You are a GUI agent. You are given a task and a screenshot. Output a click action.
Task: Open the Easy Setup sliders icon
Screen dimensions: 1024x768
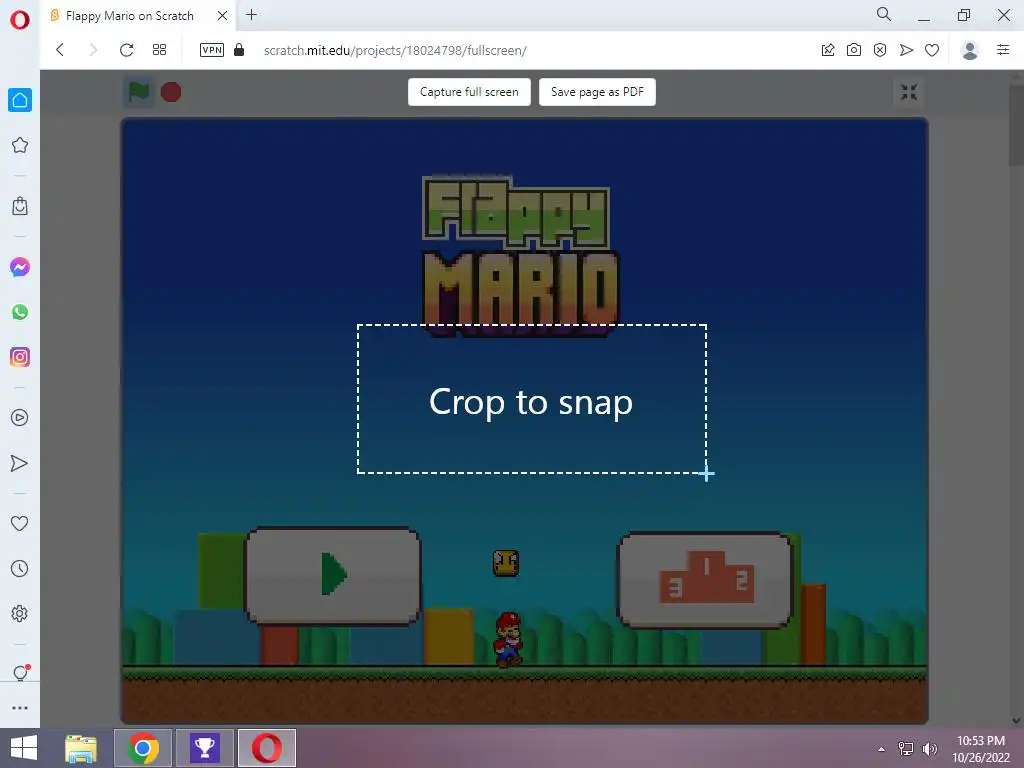click(1003, 50)
